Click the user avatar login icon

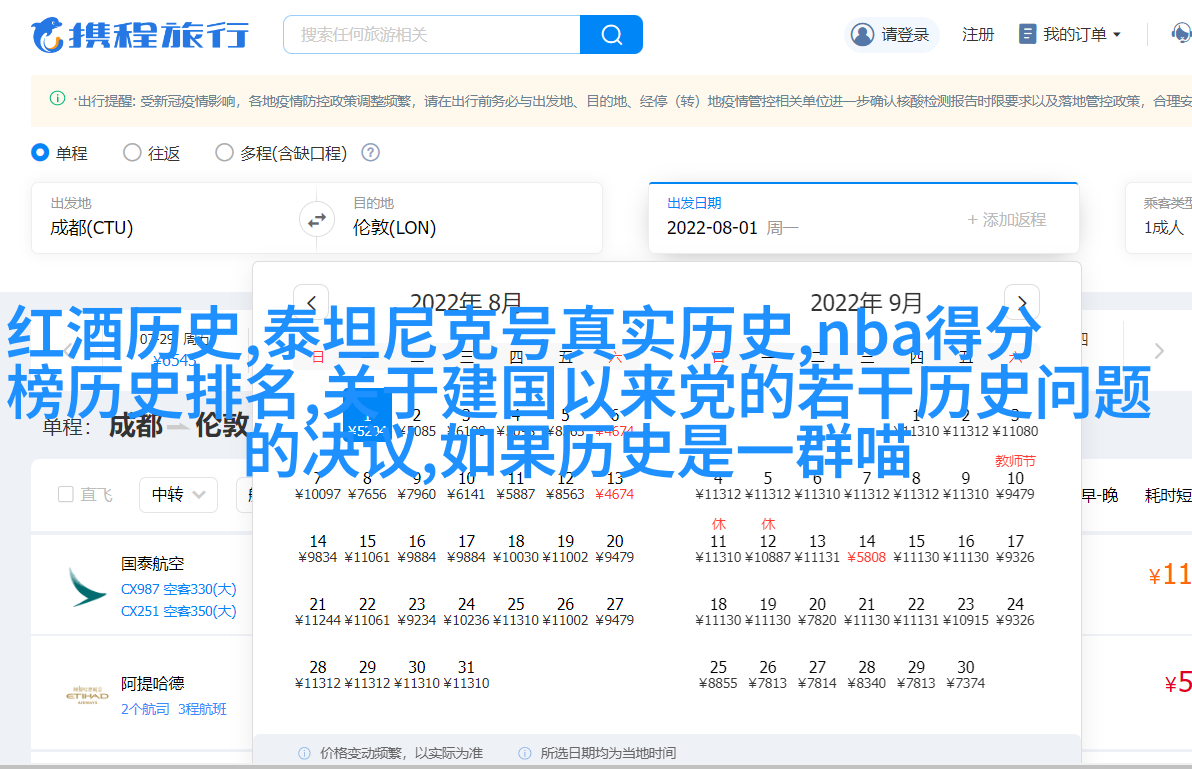point(862,35)
